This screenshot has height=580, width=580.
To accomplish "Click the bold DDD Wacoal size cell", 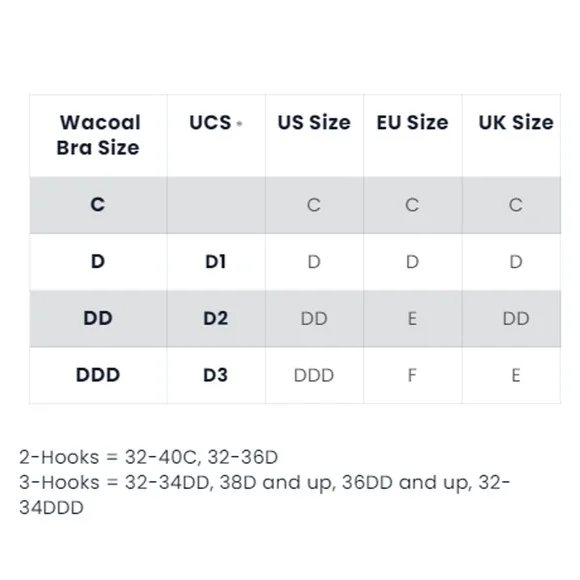I will [98, 375].
